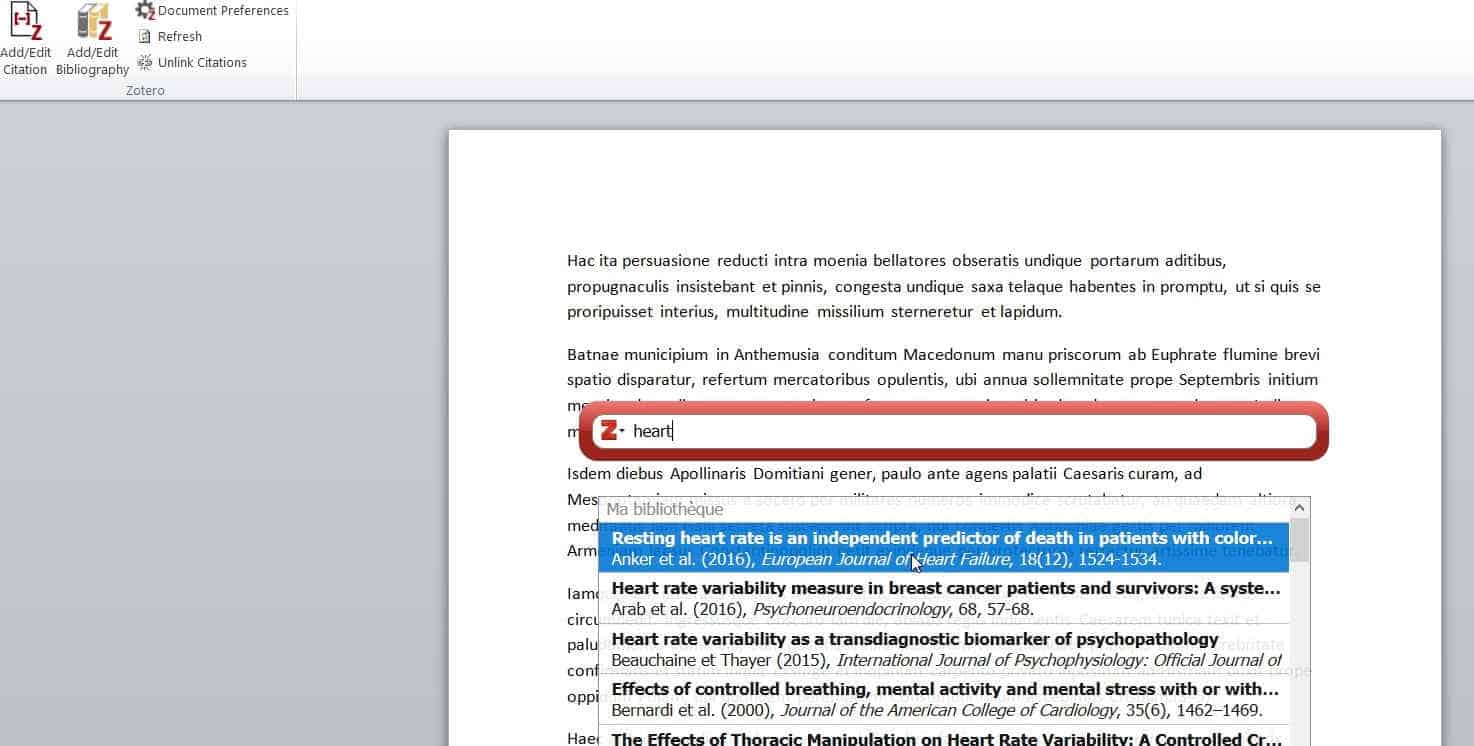The width and height of the screenshot is (1474, 746).
Task: Open Add/Edit Bibliography in Zotero ribbon
Action: (92, 39)
